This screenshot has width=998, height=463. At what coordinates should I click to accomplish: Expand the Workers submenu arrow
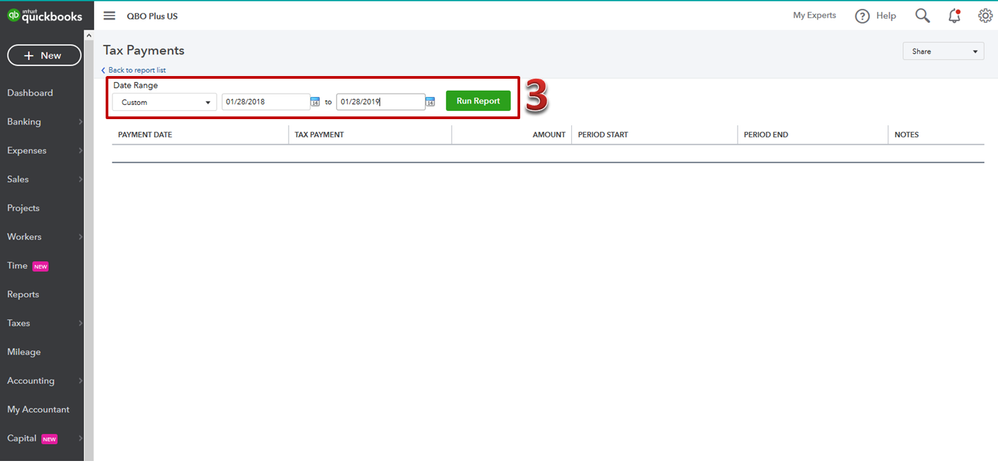80,237
